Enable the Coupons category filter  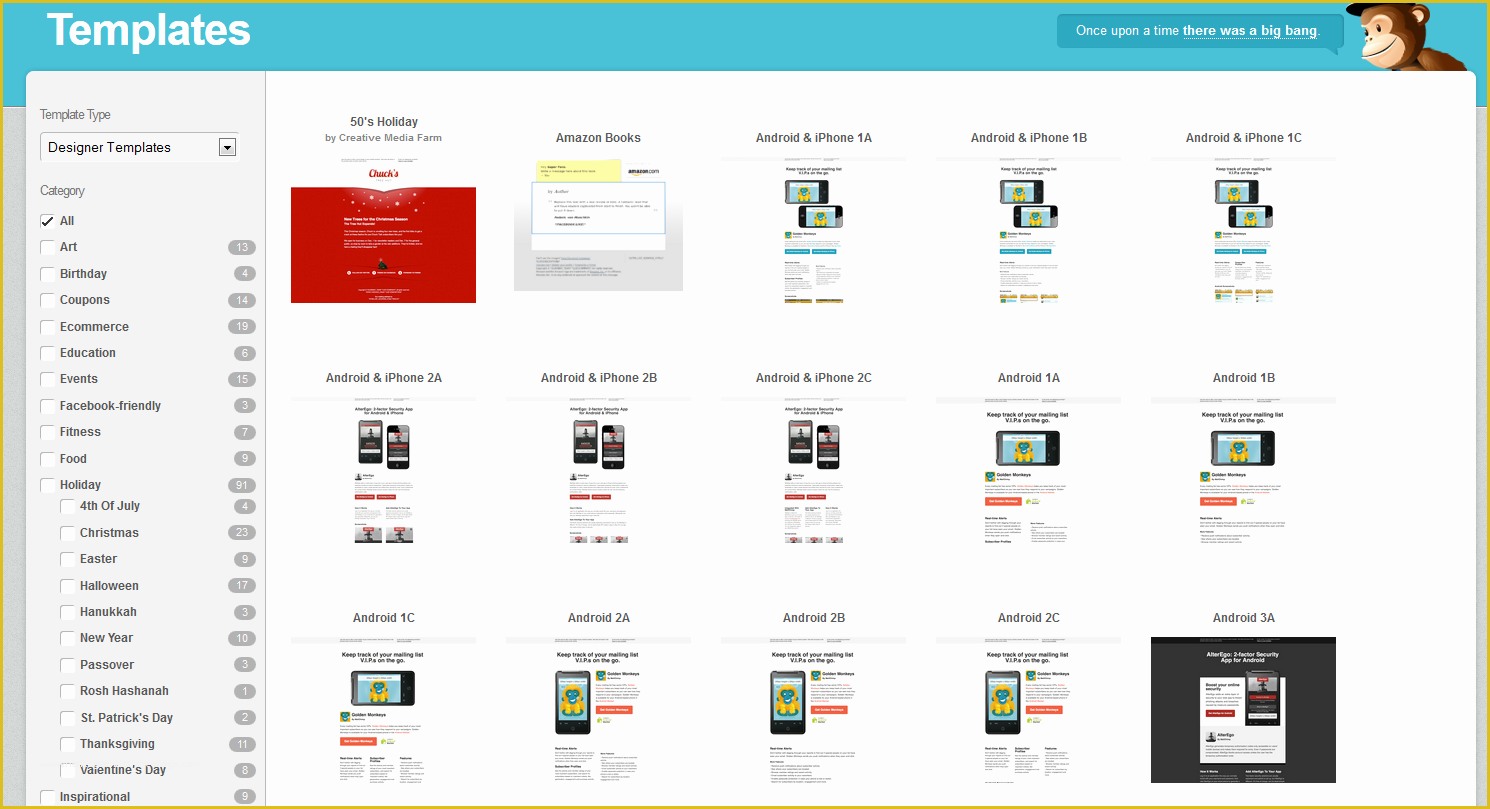click(47, 300)
